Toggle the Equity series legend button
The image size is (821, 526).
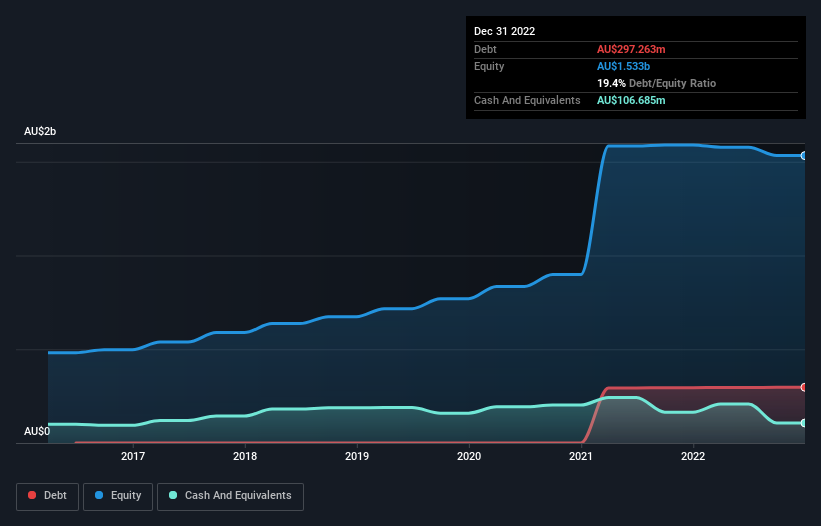pos(118,496)
